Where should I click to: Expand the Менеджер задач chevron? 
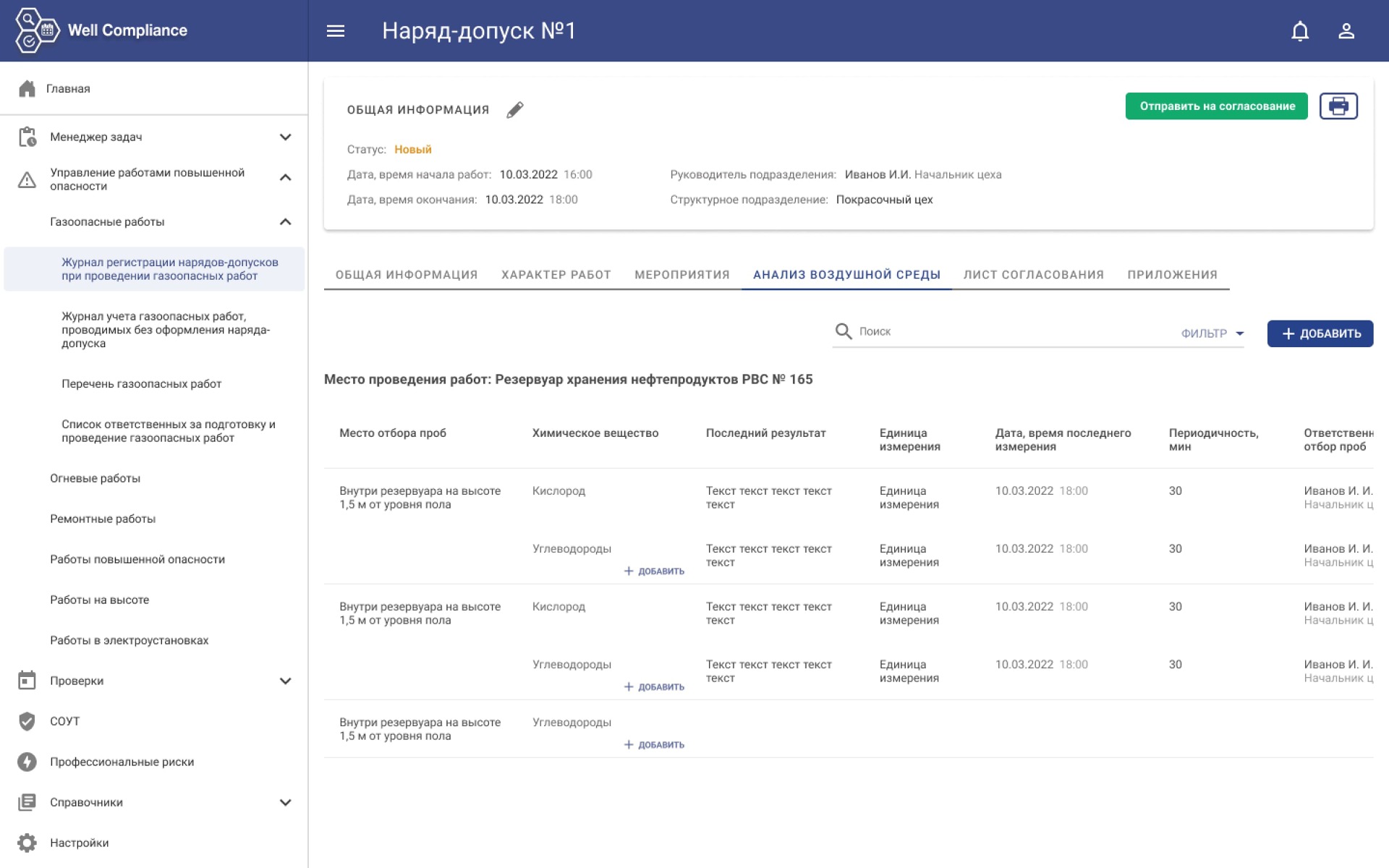point(285,137)
